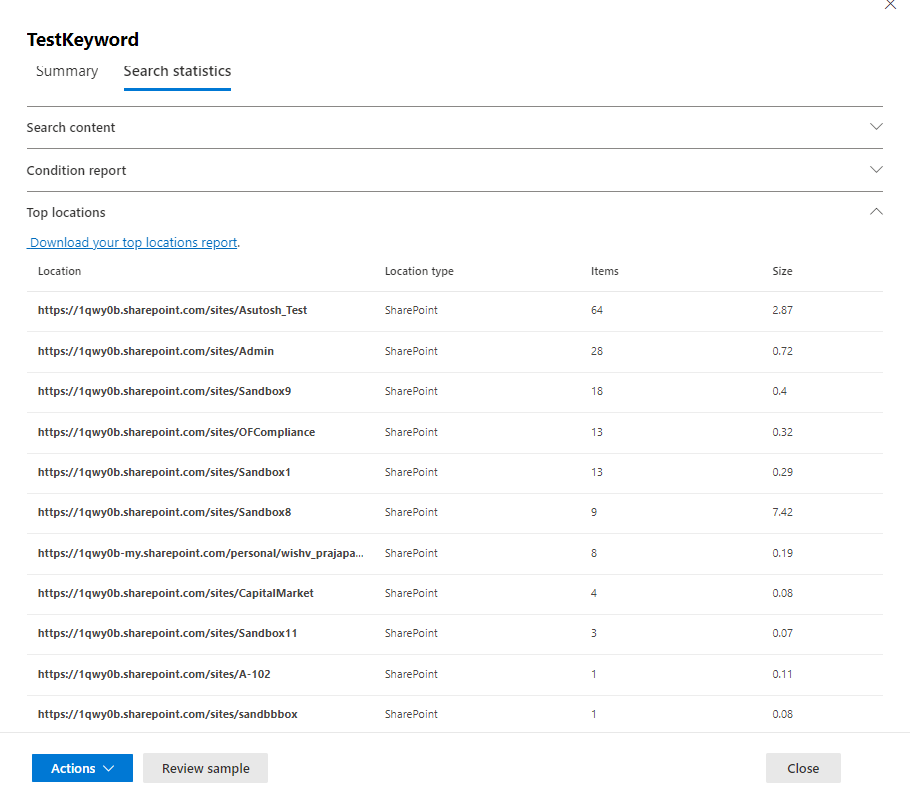The image size is (910, 795).
Task: Click the Size column header
Action: click(x=782, y=271)
